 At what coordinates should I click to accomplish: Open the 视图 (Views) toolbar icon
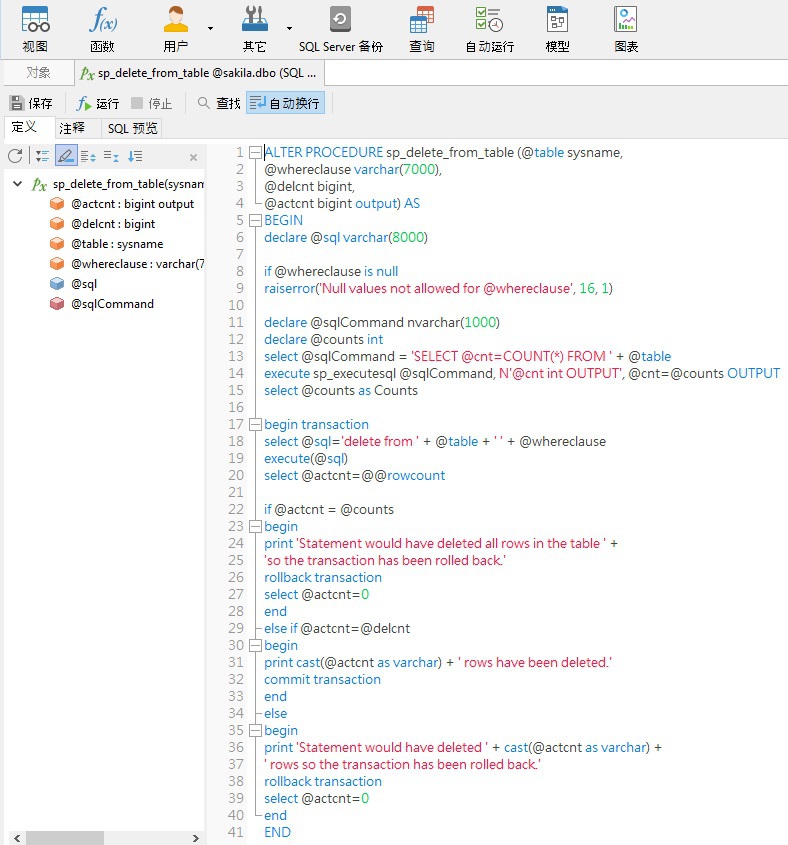pyautogui.click(x=36, y=29)
